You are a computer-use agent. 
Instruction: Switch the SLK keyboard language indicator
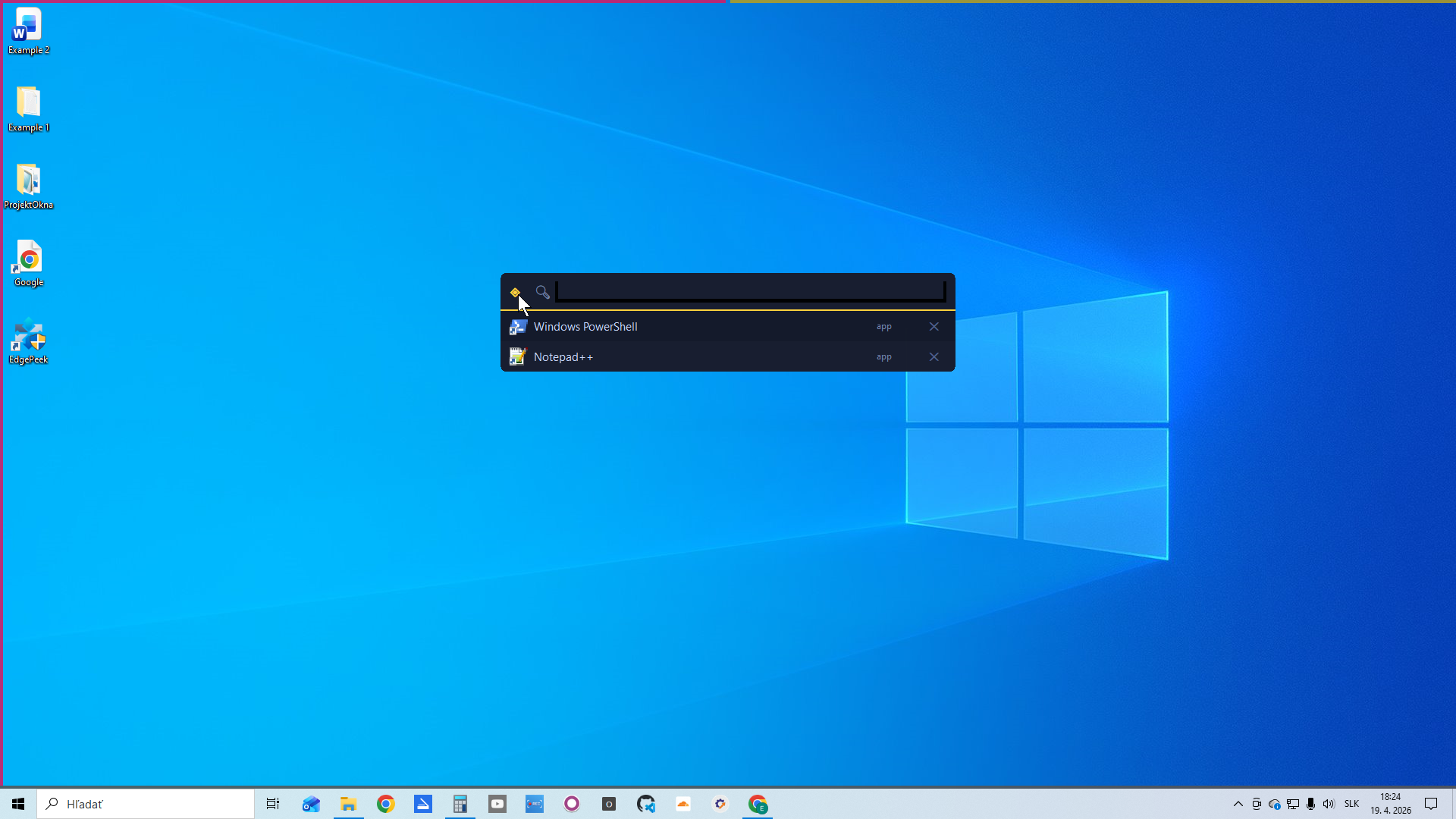click(x=1351, y=804)
